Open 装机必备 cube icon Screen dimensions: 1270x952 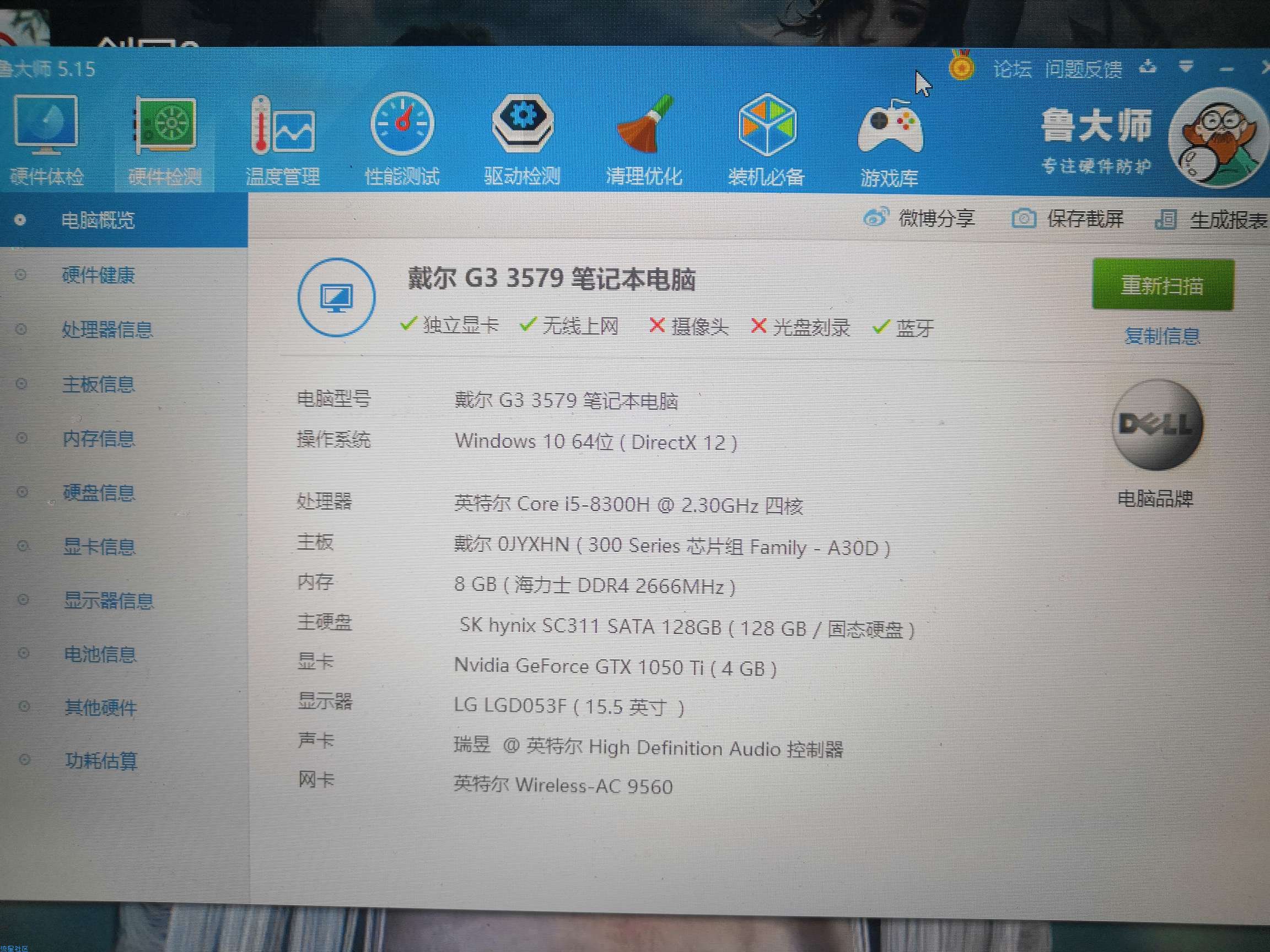(x=767, y=125)
